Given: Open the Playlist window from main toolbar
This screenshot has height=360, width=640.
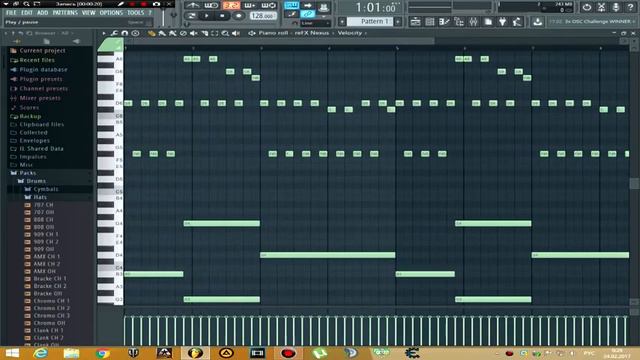Looking at the screenshot, I should click(x=416, y=21).
